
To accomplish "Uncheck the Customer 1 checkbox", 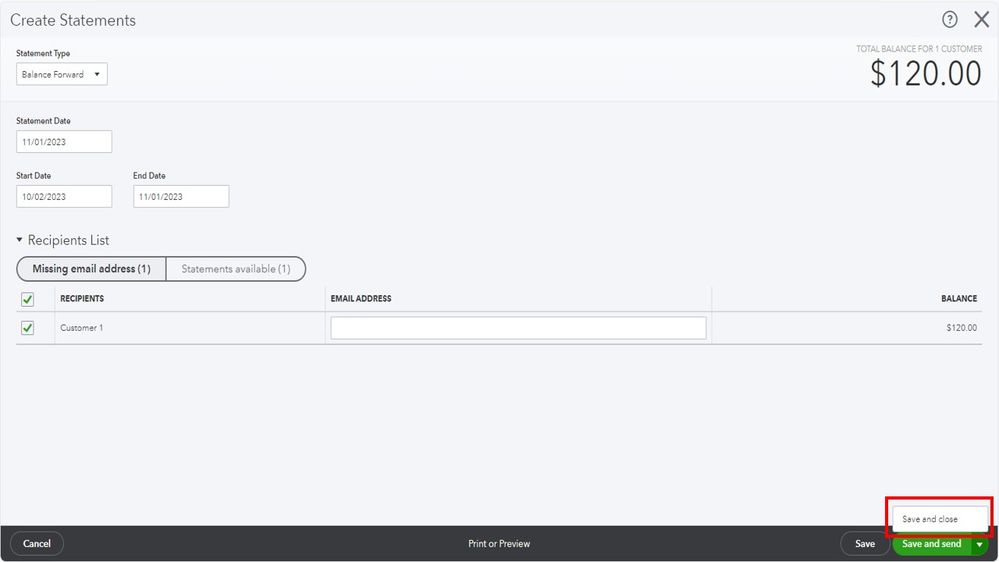I will point(27,328).
